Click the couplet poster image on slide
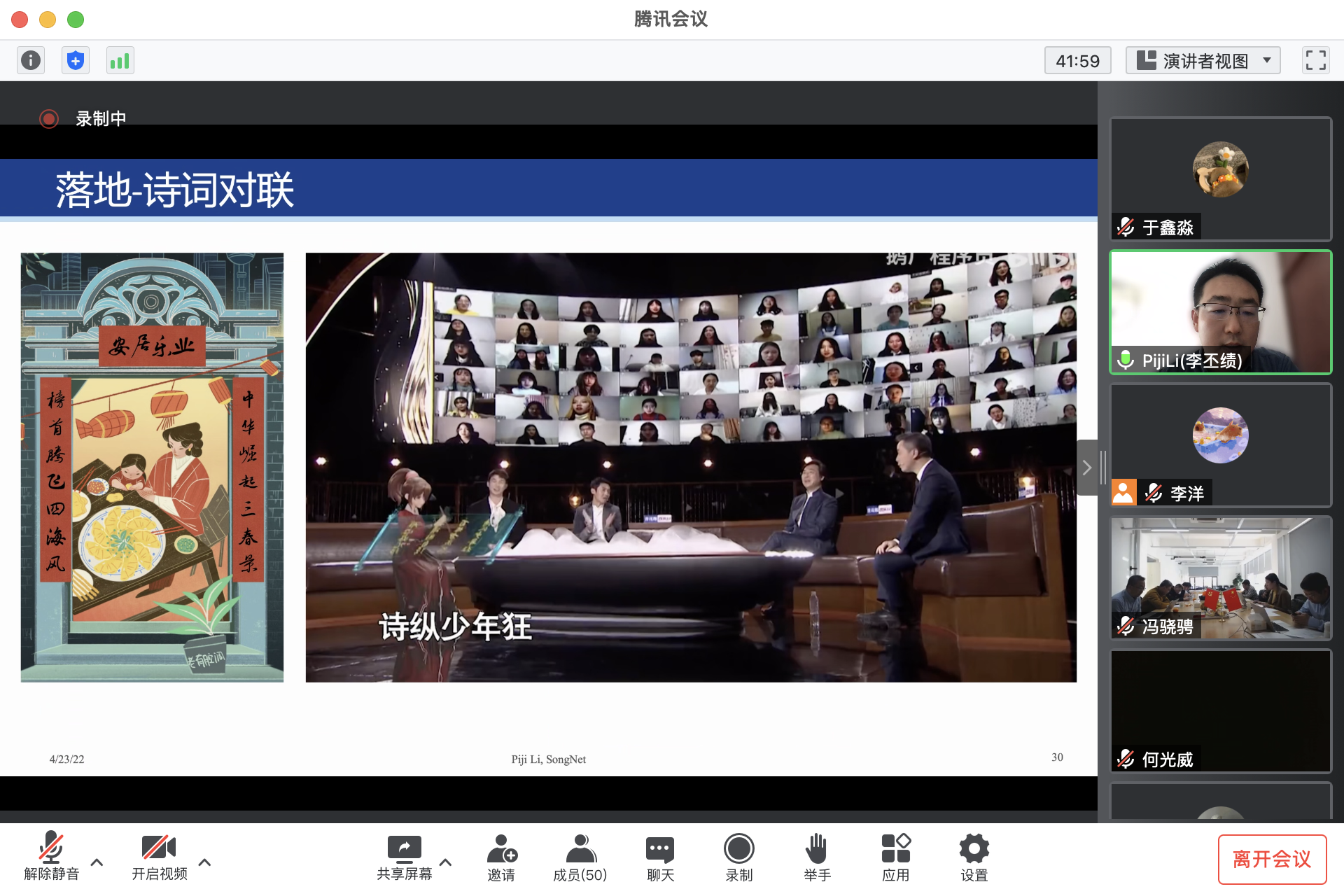 pos(152,467)
